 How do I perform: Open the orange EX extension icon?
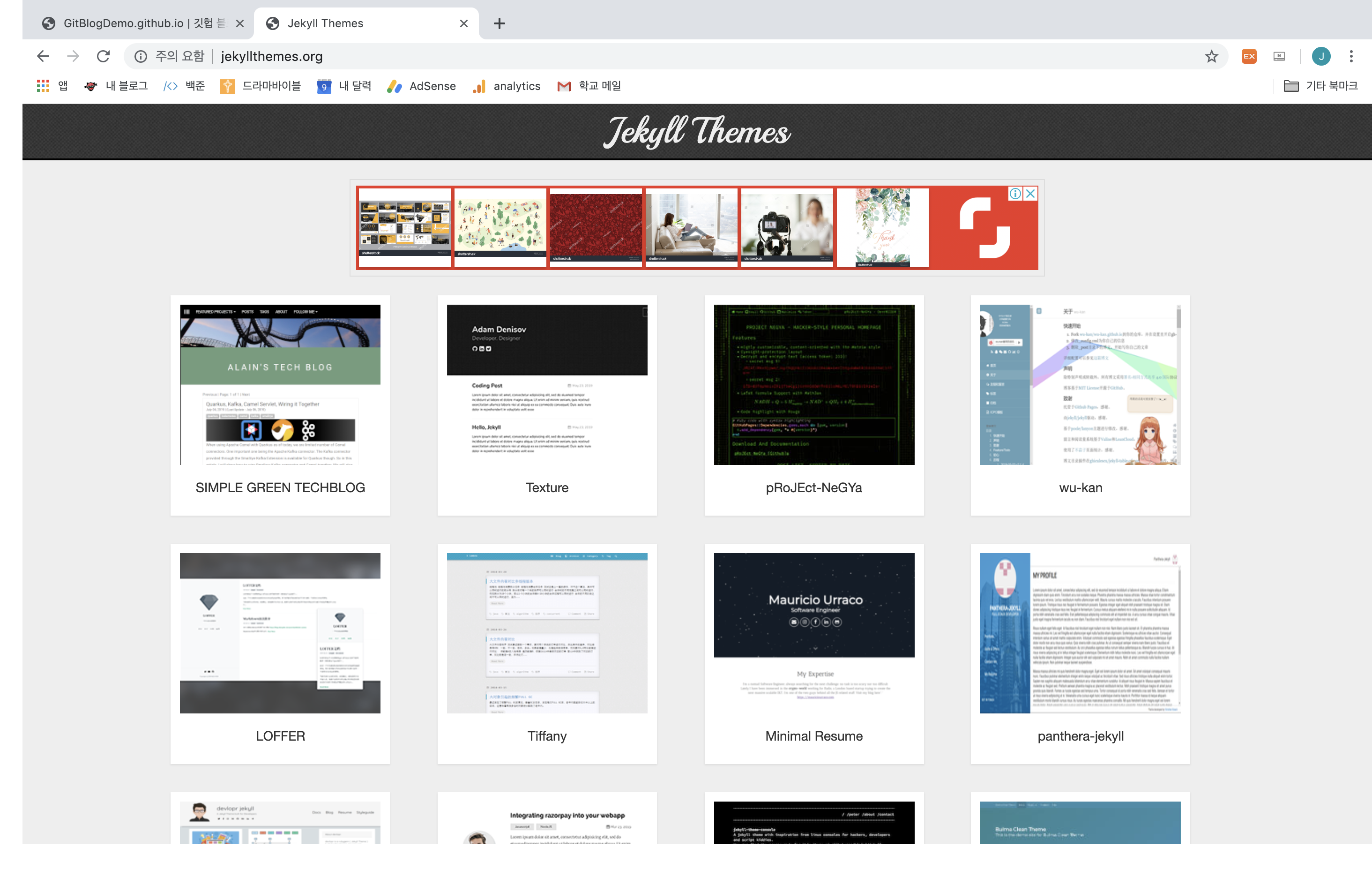[x=1249, y=56]
